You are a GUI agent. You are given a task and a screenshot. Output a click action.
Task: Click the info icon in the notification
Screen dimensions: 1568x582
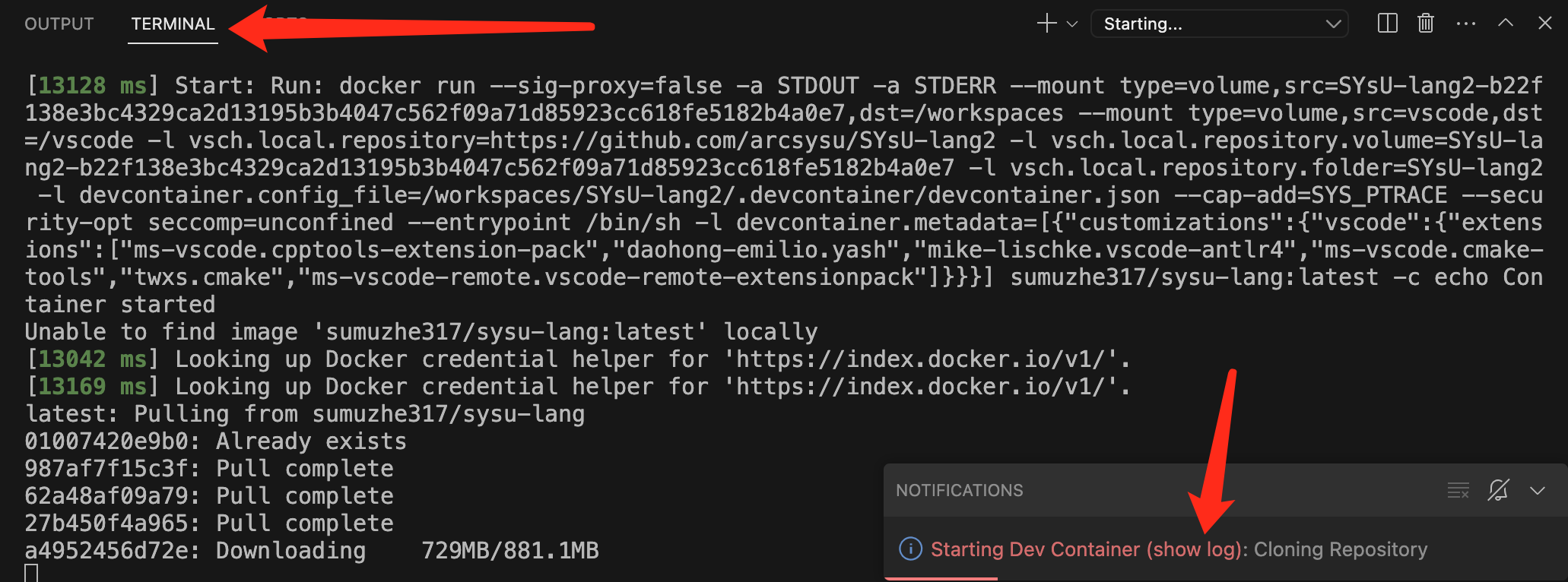click(x=910, y=549)
